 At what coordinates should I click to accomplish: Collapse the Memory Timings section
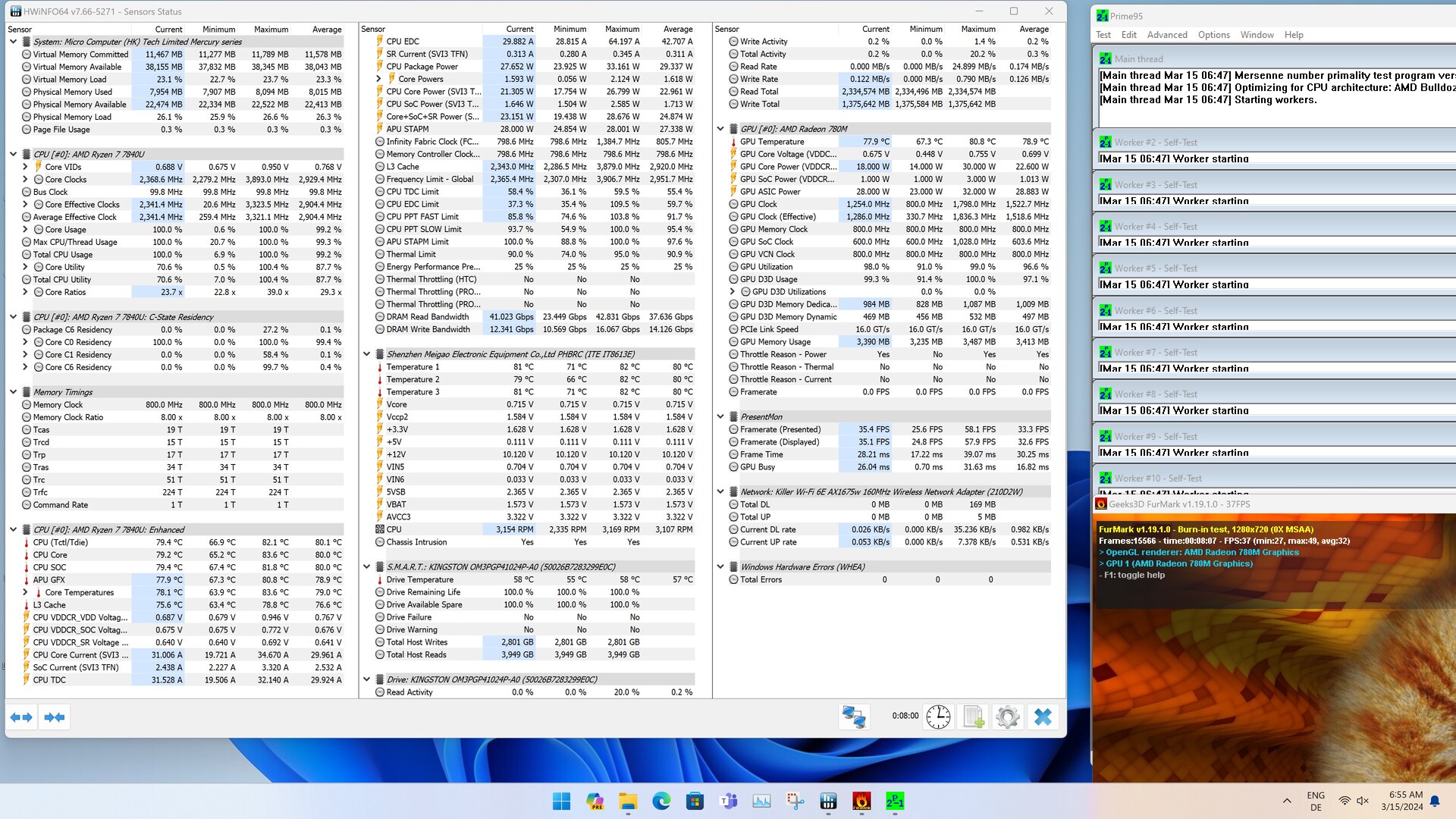[13, 392]
